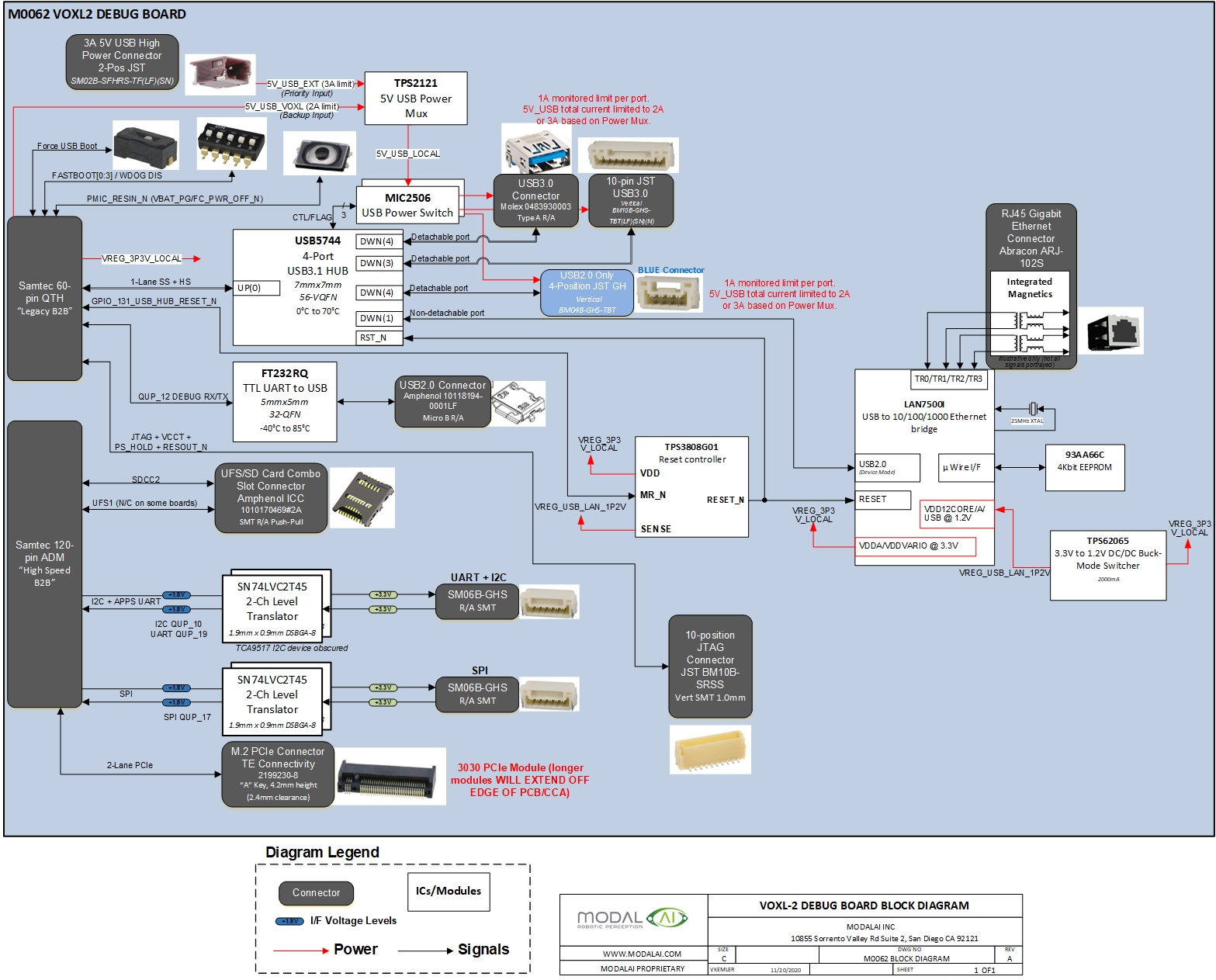
Task: Click the VDD12CORE/A/USB @ 1.2V box
Action: 957,514
